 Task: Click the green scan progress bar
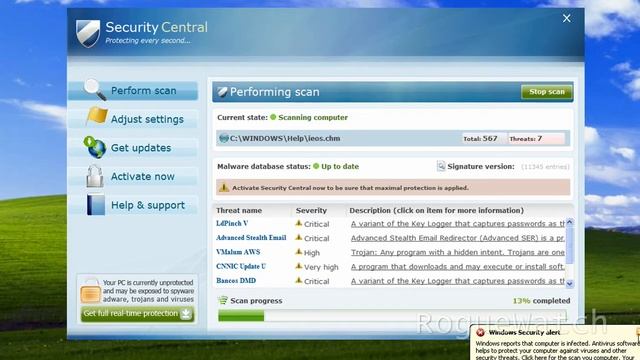pyautogui.click(x=392, y=316)
